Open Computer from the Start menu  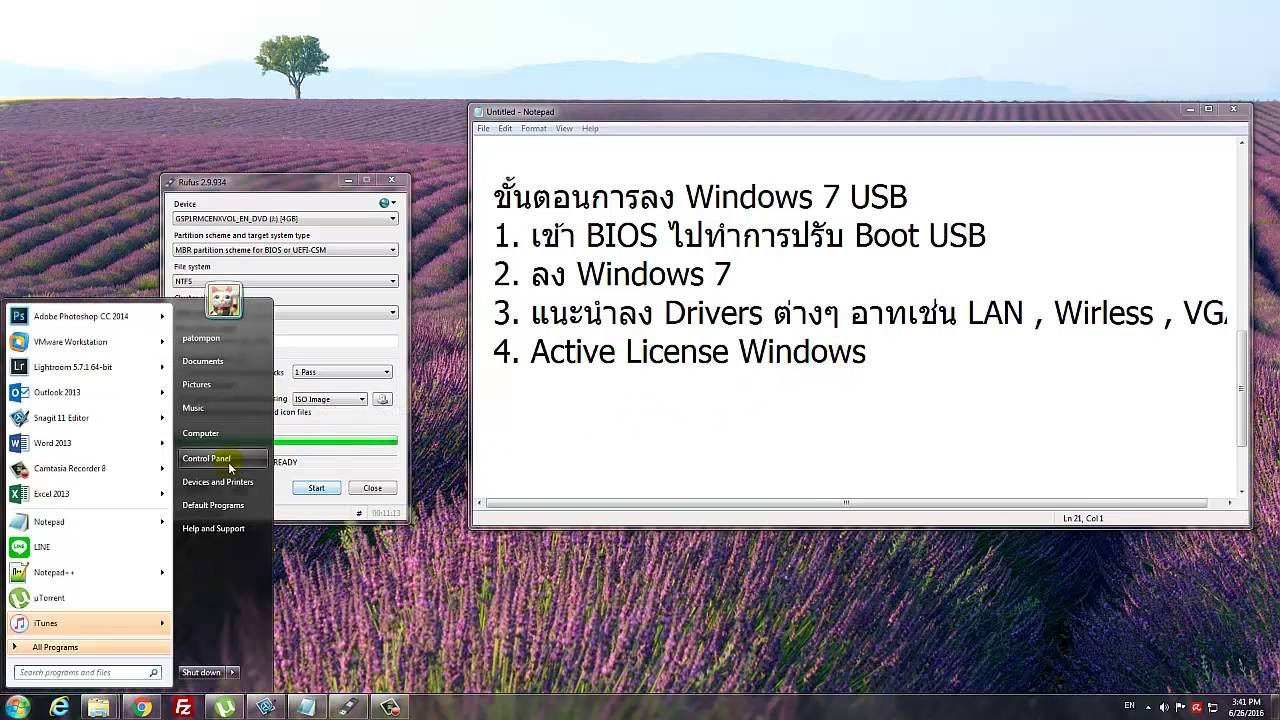pos(201,433)
